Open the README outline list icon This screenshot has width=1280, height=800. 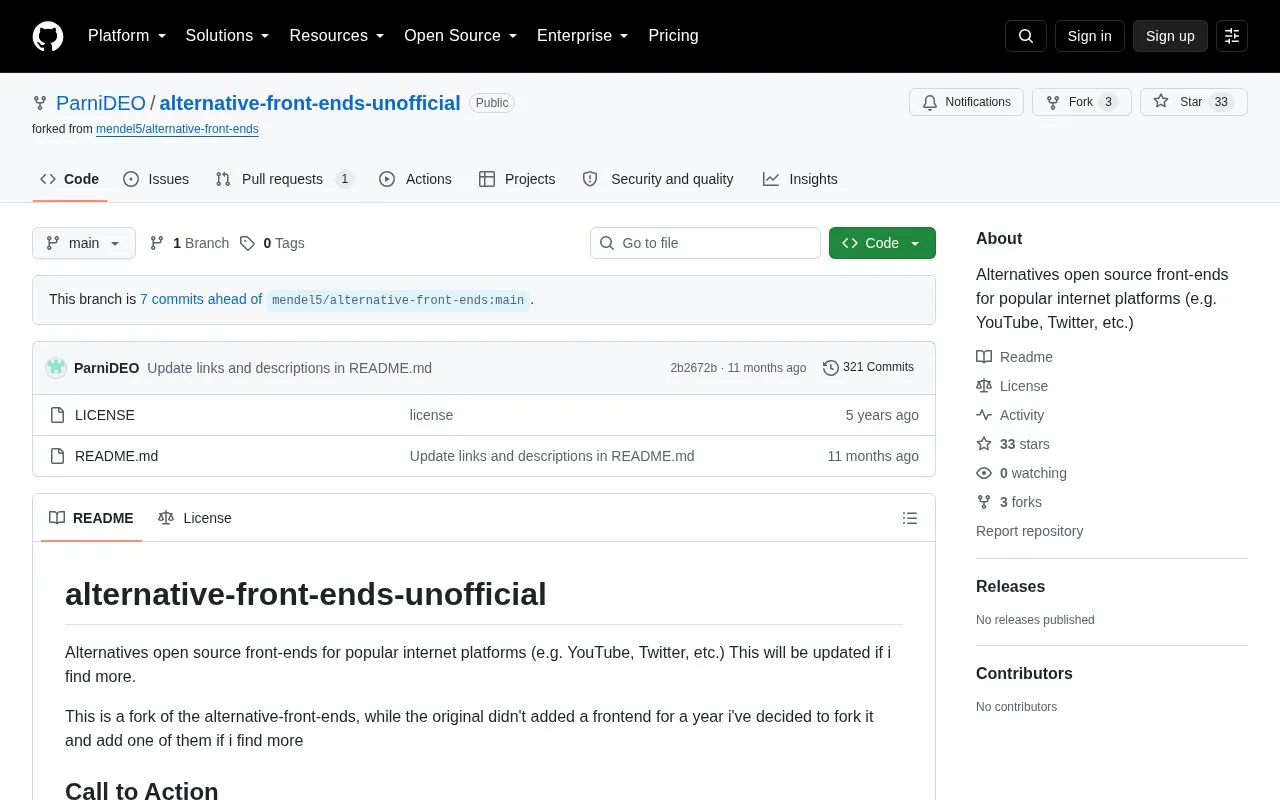[910, 518]
